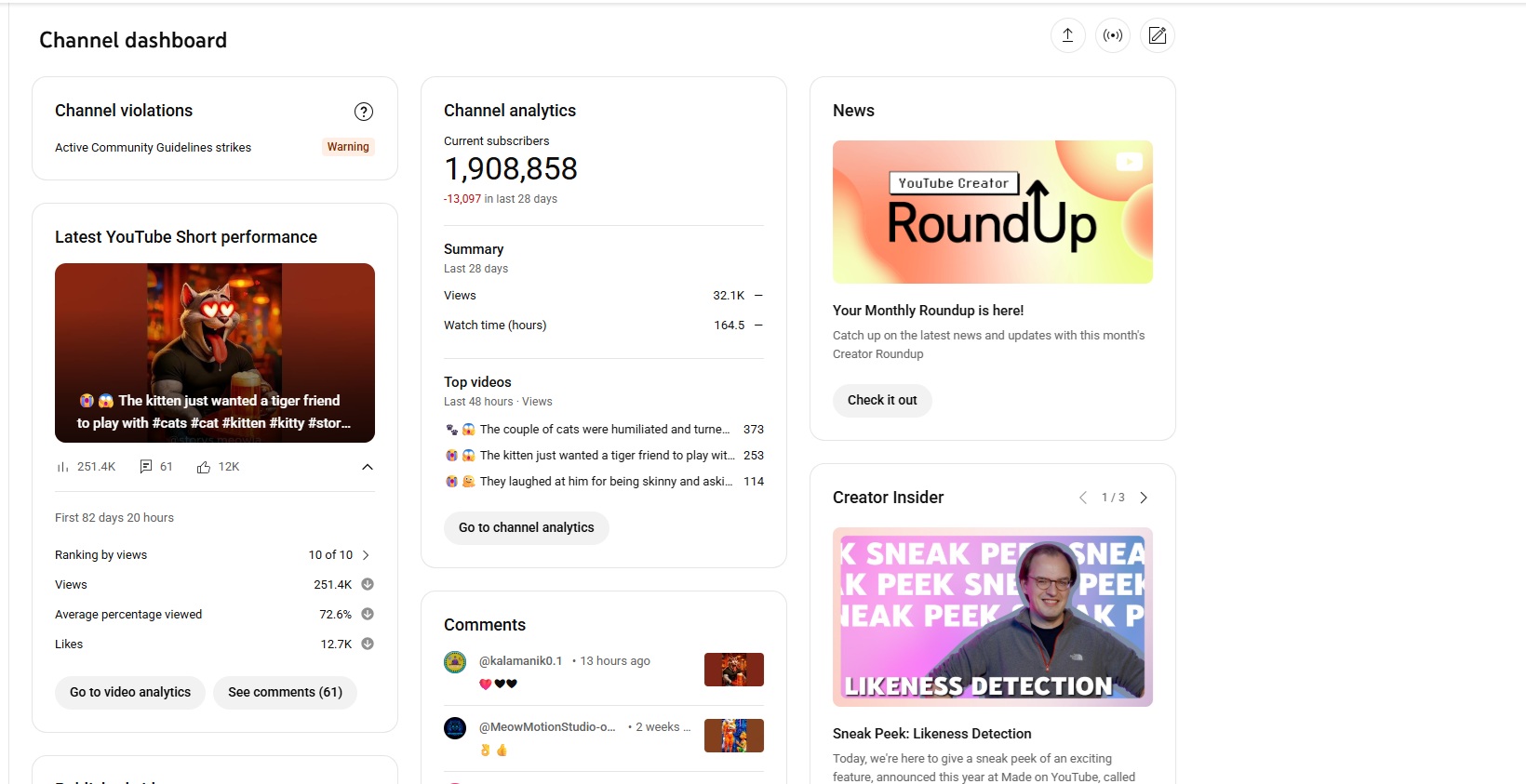Click Go to channel analytics button
Screen dimensions: 1526x784
click(526, 527)
